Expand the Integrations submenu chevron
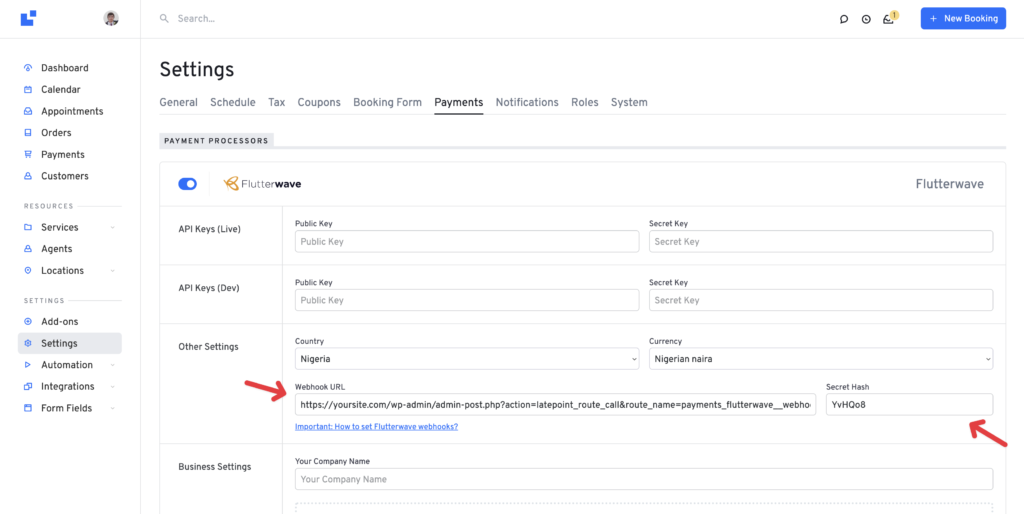1024x514 pixels. (112, 387)
